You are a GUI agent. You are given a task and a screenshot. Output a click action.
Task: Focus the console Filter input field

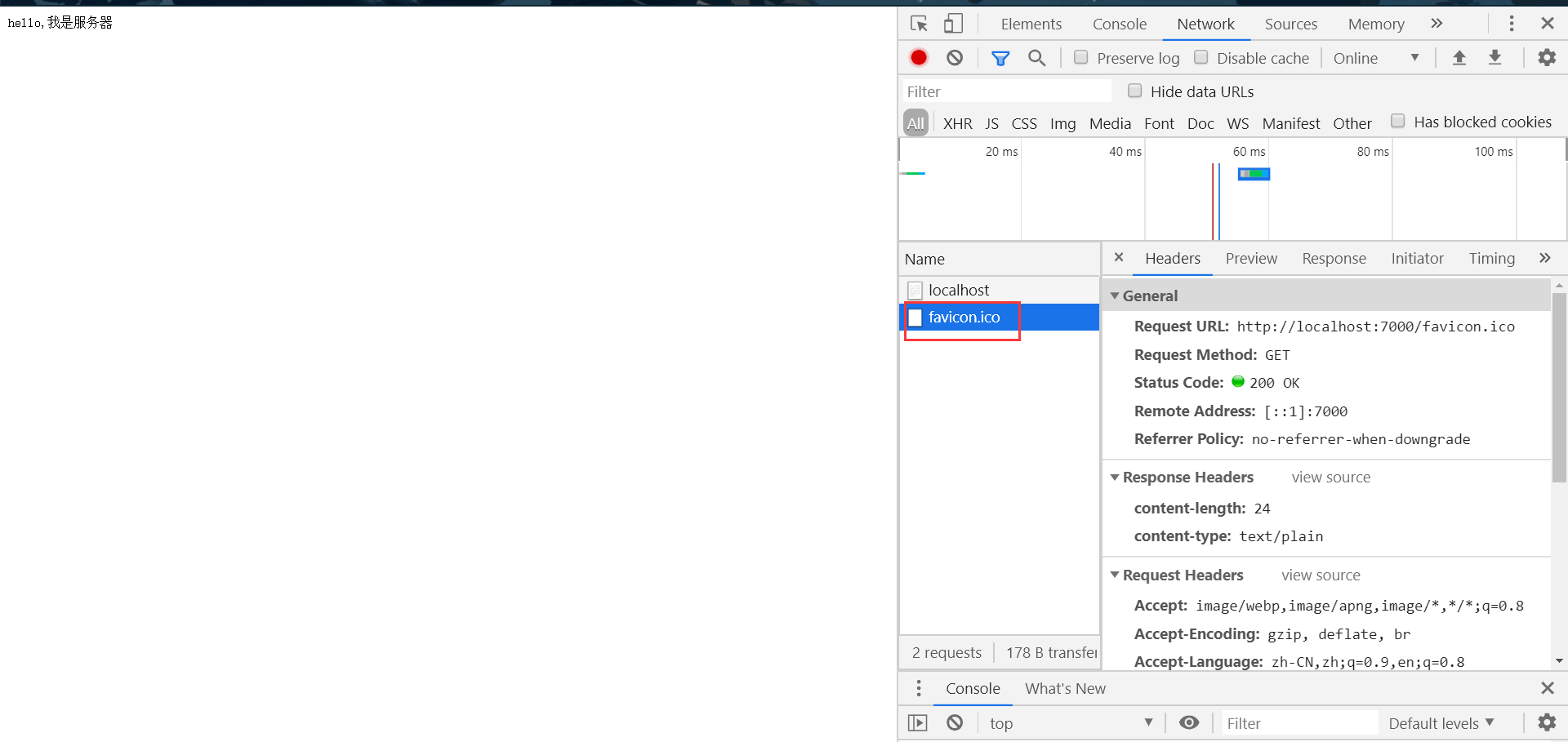1299,723
